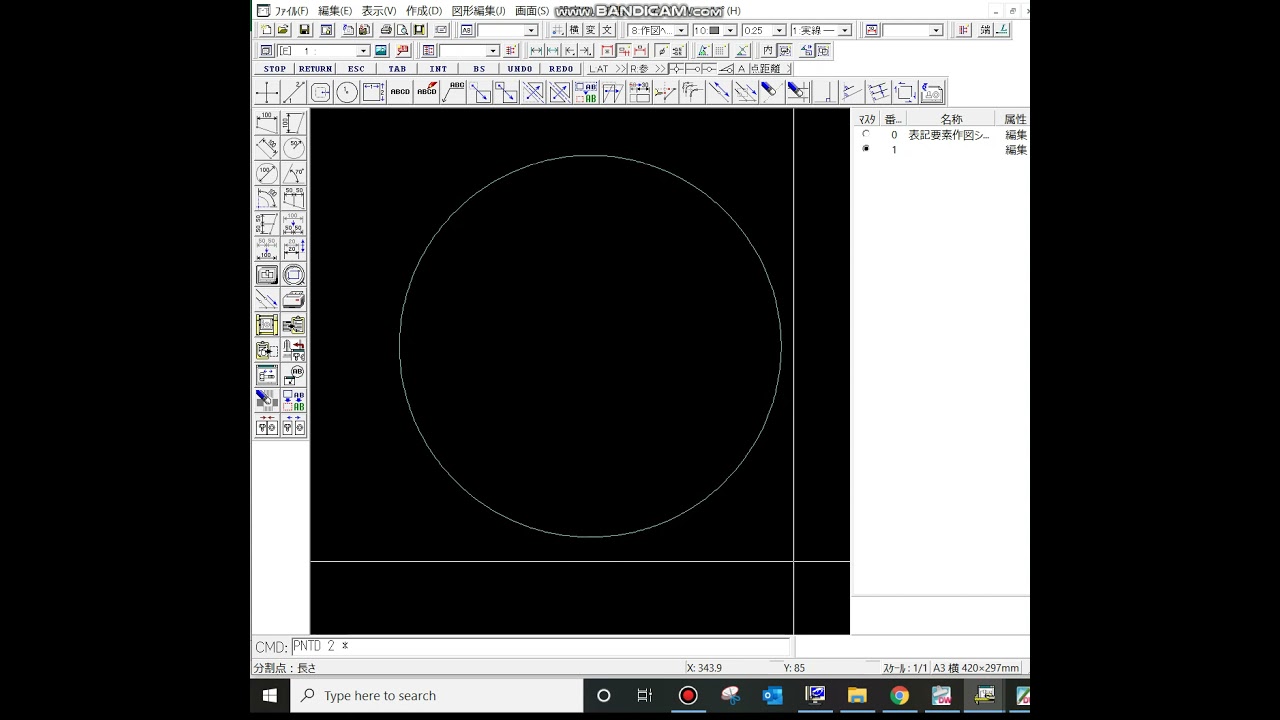Select the eraser tool in drawing toolbar
The width and height of the screenshot is (1280, 720).
coord(769,92)
